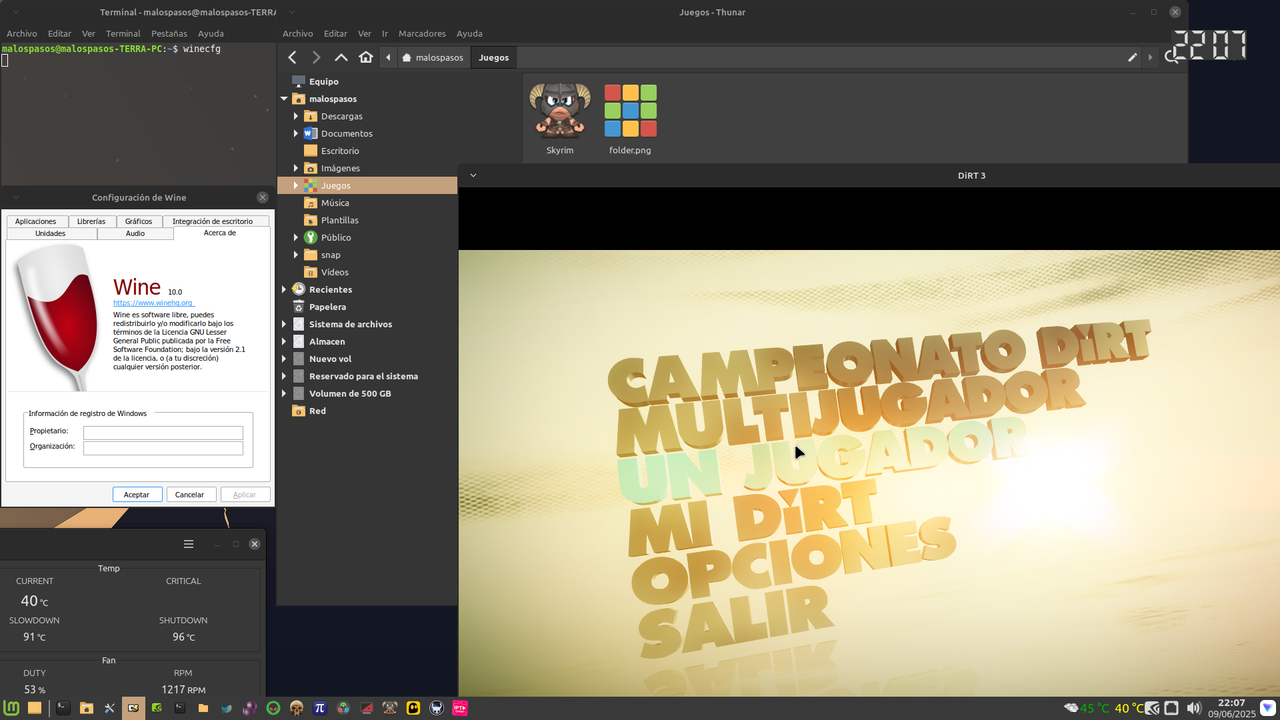Collapse the malospasos tree node

(x=284, y=99)
